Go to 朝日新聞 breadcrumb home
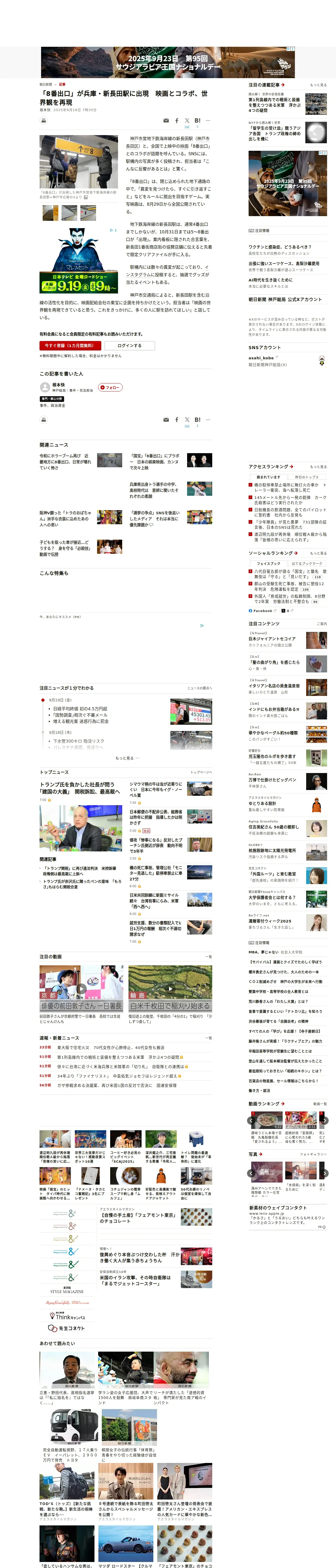The width and height of the screenshot is (336, 1568). 46,85
